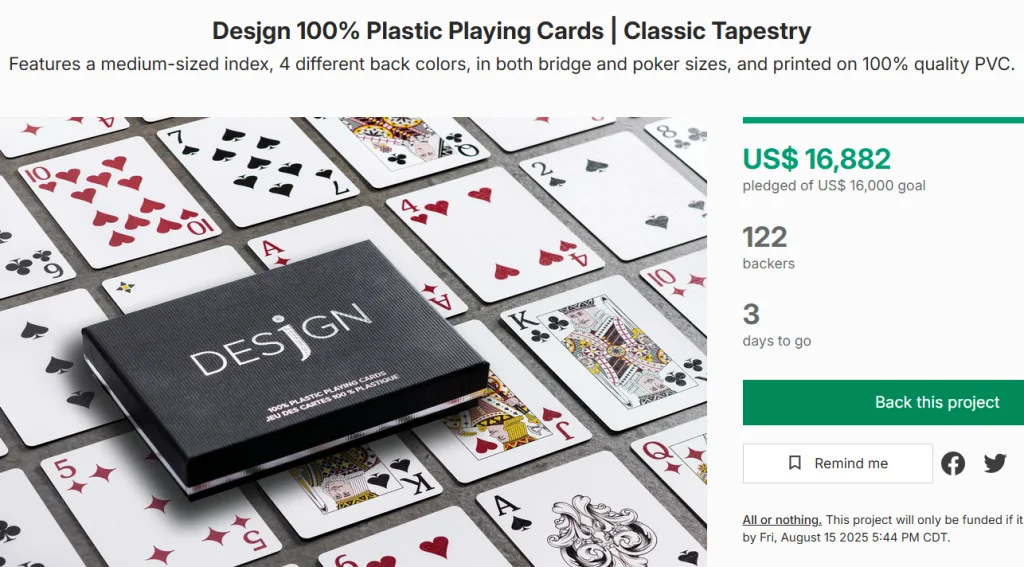This screenshot has height=567, width=1024.
Task: Click the Back this project button
Action: click(883, 402)
